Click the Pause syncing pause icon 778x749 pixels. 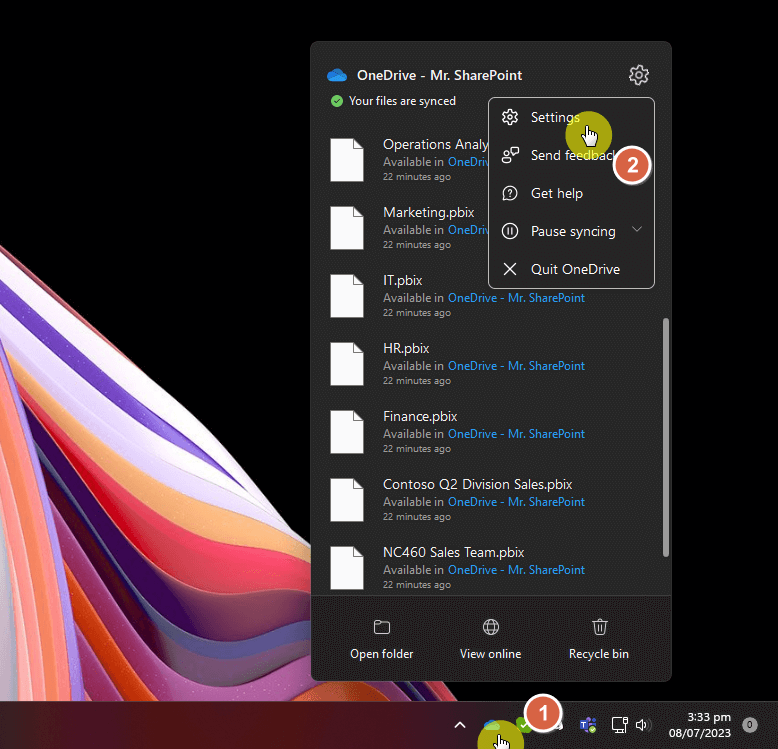[510, 231]
